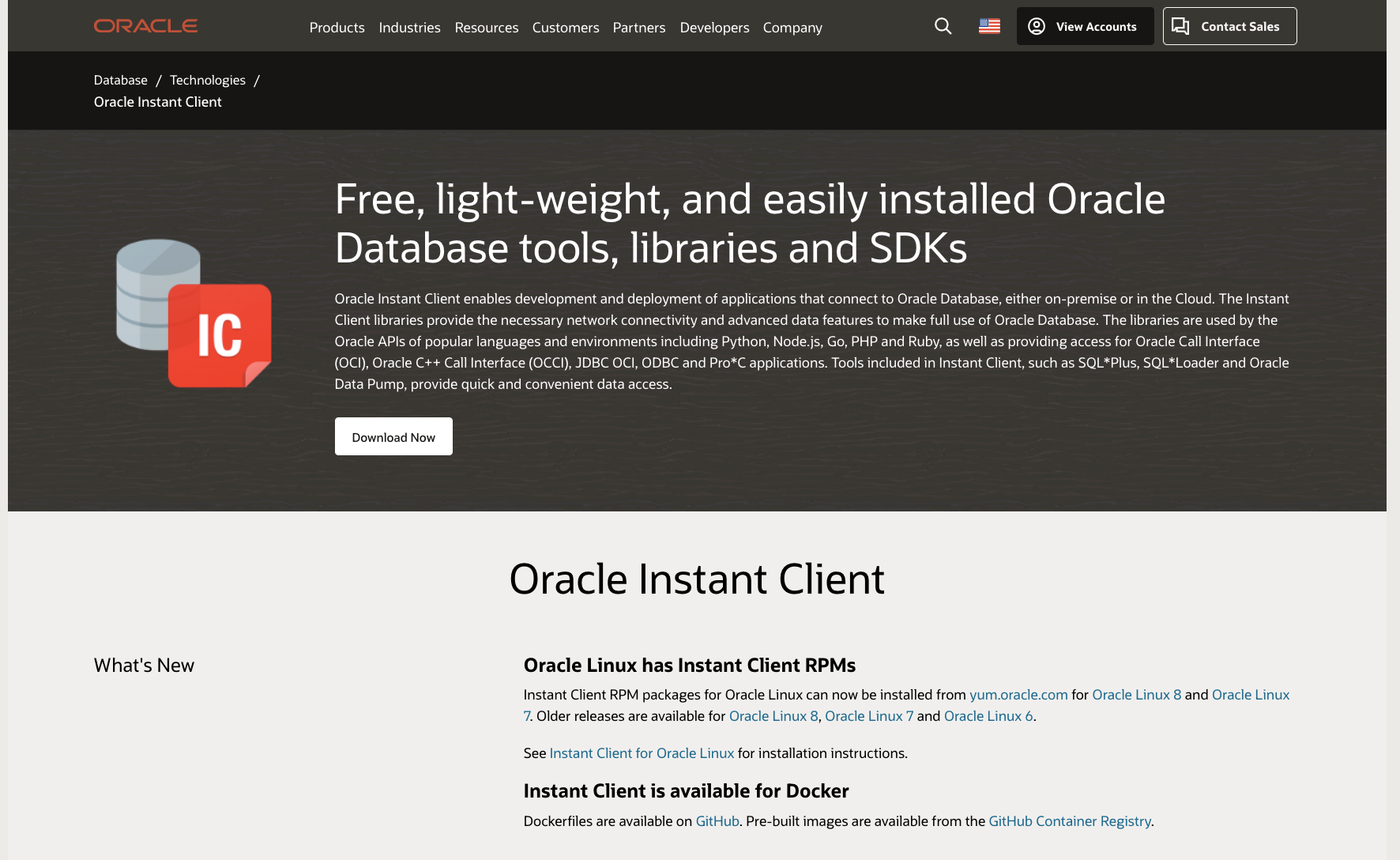Click the red IC Instant Client badge
The height and width of the screenshot is (860, 1400).
coord(219,335)
